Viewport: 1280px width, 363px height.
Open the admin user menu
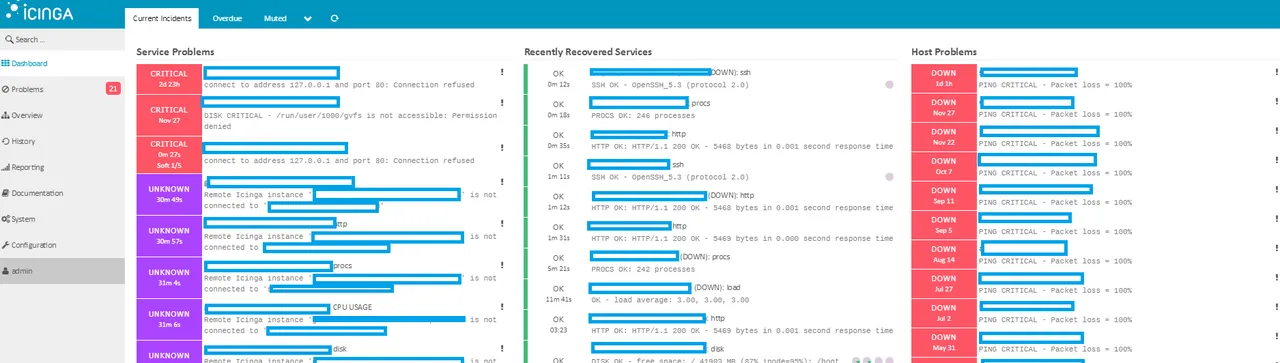click(62, 271)
